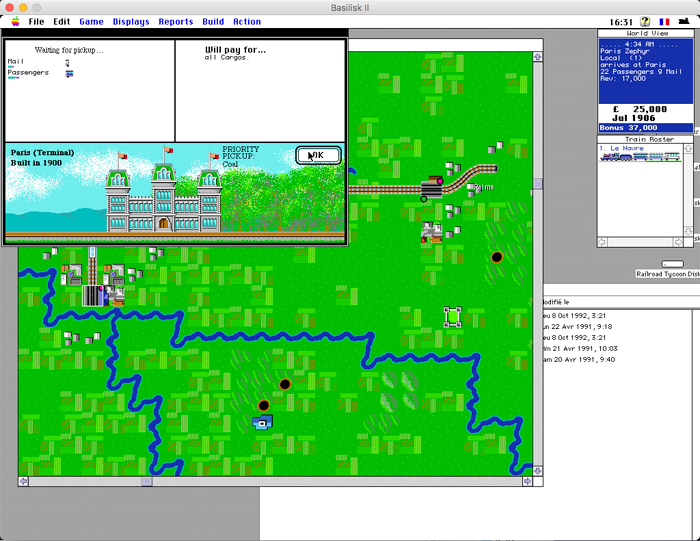This screenshot has height=541, width=700.
Task: Click the station depot on the map
Action: click(96, 295)
